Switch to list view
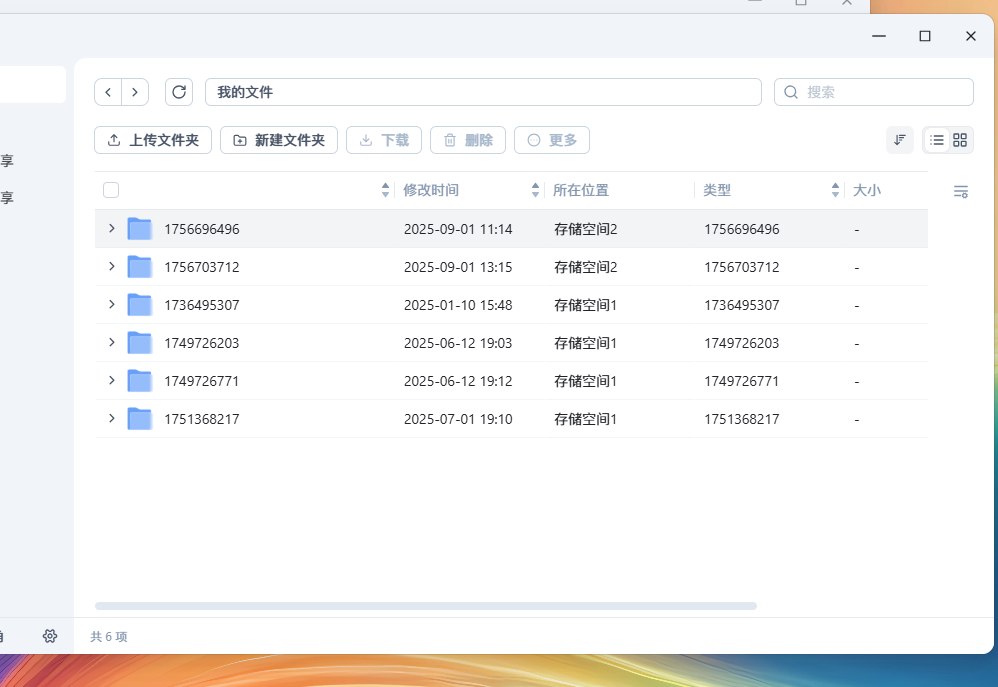This screenshot has width=998, height=687. pyautogui.click(x=936, y=140)
